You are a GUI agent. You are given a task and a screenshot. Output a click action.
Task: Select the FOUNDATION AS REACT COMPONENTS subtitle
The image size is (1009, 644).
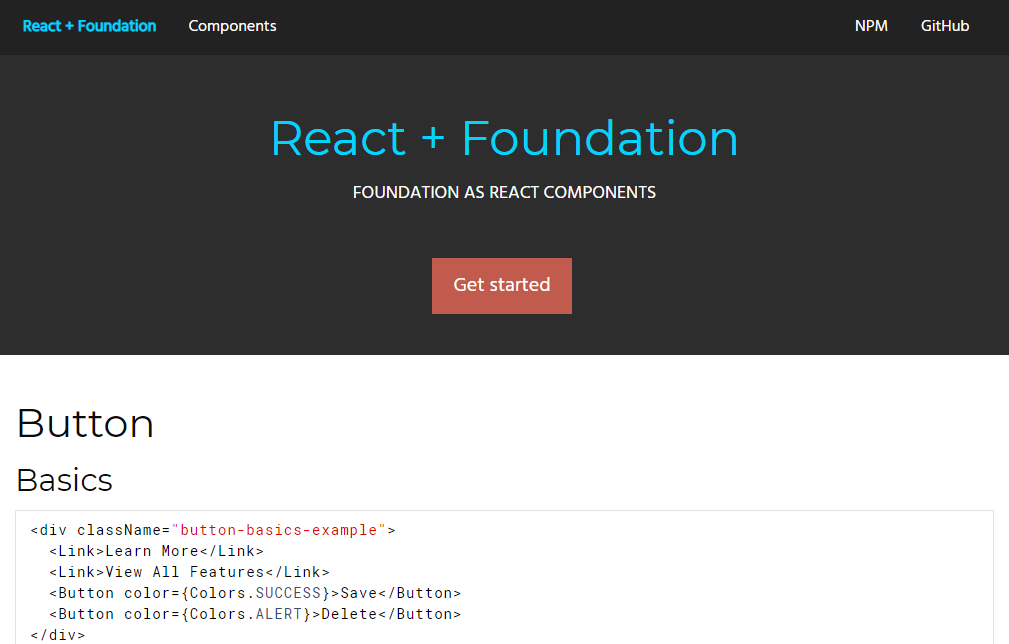point(504,192)
